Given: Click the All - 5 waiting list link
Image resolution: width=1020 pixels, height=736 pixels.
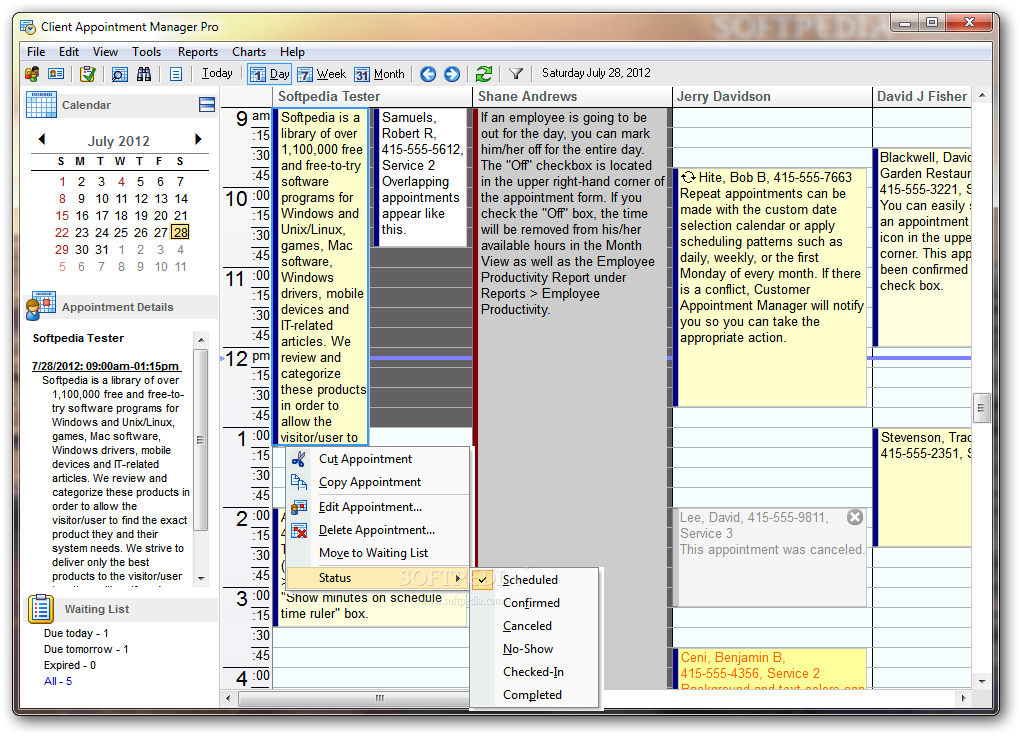Looking at the screenshot, I should pos(58,681).
